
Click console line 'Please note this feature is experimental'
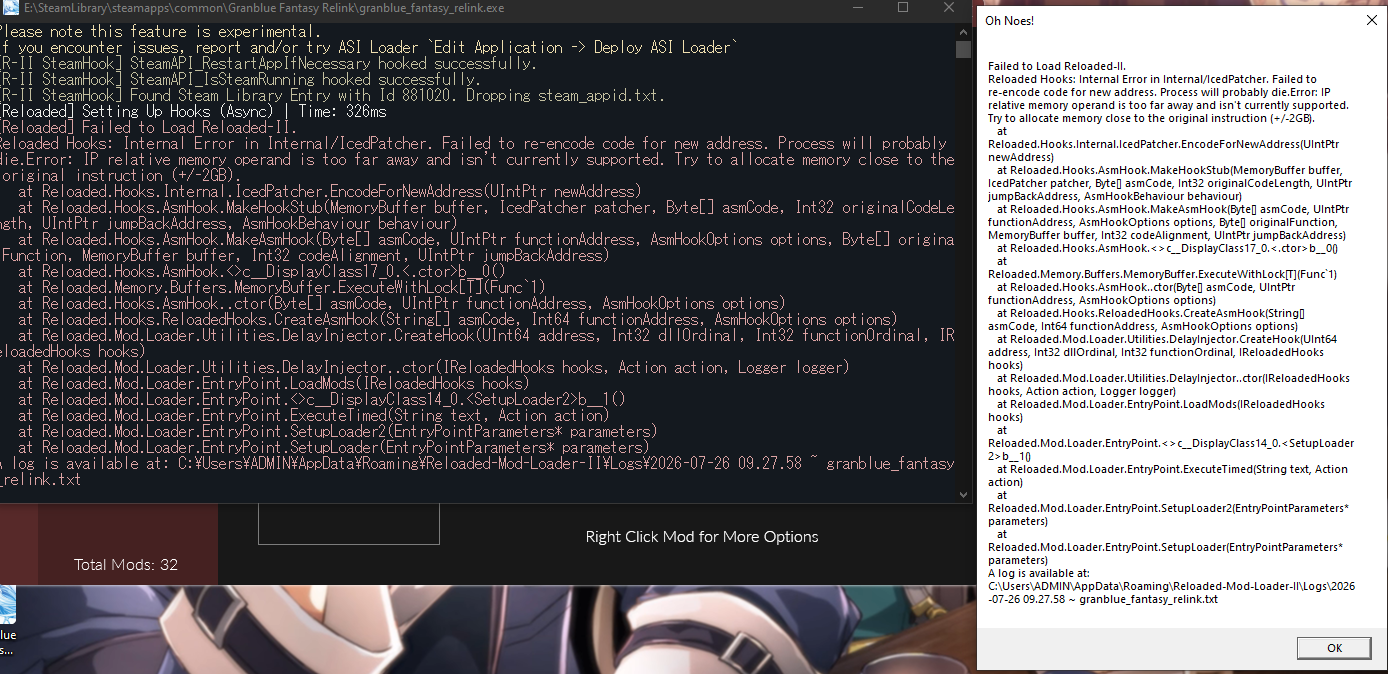[161, 31]
